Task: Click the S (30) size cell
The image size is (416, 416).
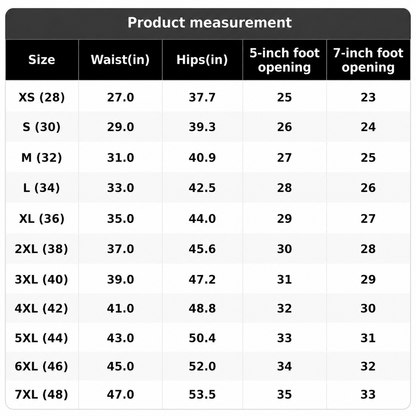Action: click(x=42, y=127)
